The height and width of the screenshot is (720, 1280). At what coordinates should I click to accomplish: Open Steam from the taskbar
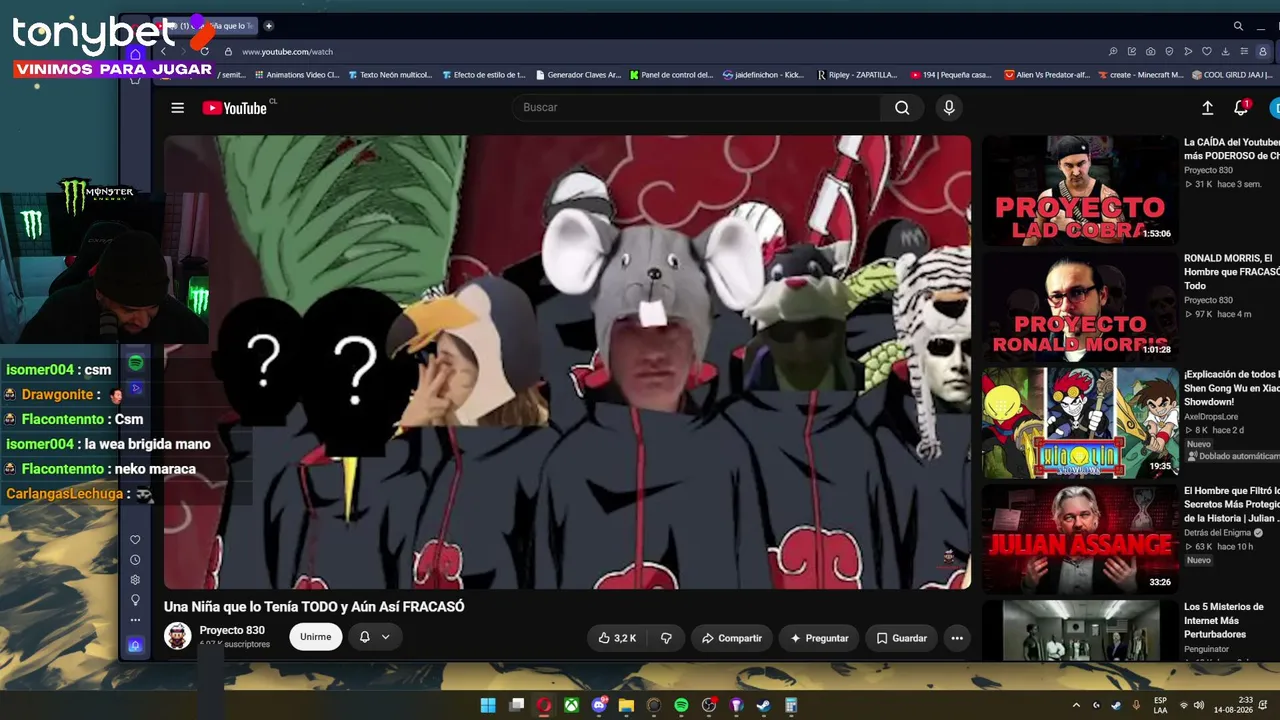(x=763, y=705)
